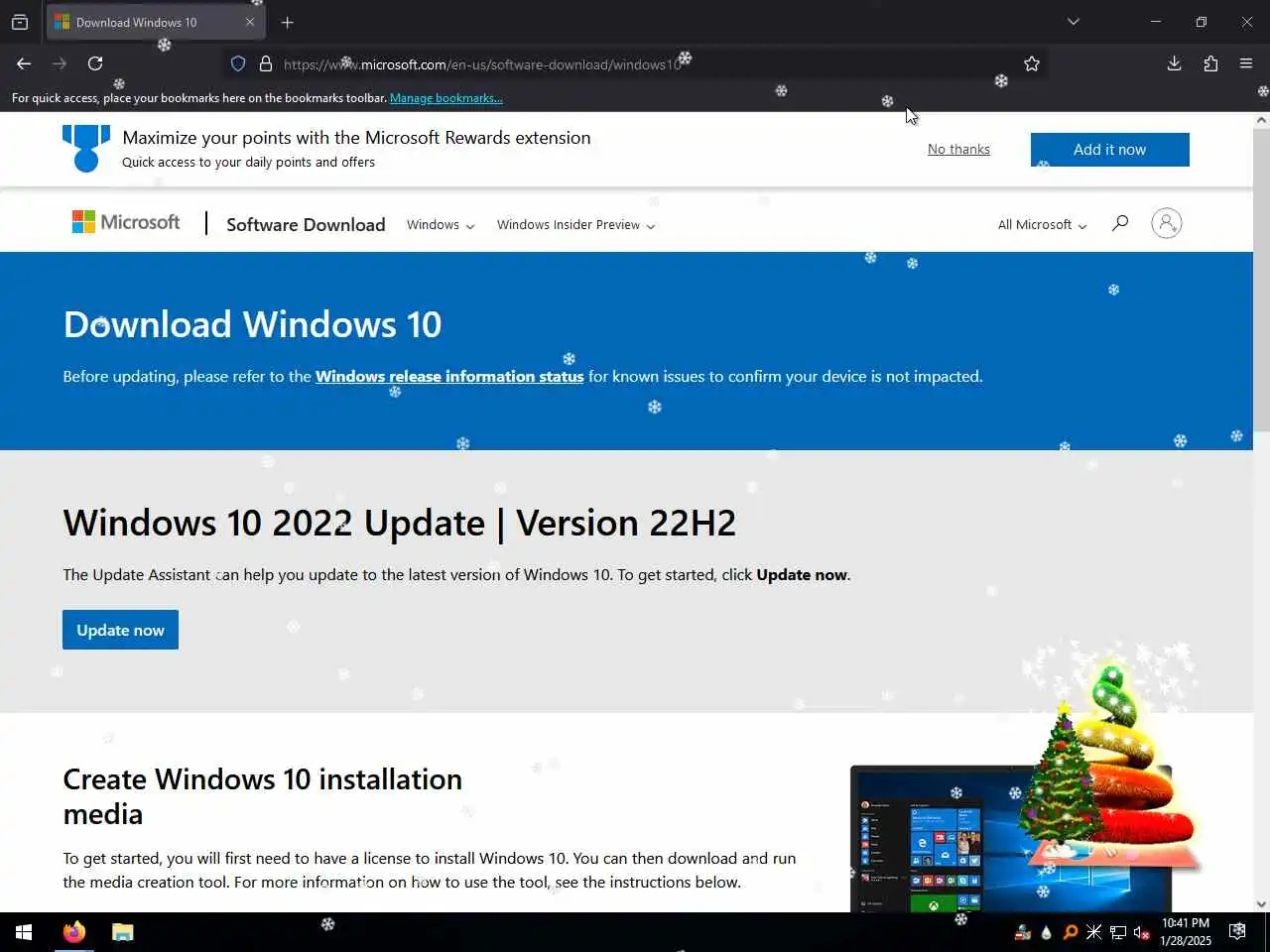The height and width of the screenshot is (952, 1270).
Task: Open Windows release information status link
Action: click(x=449, y=377)
